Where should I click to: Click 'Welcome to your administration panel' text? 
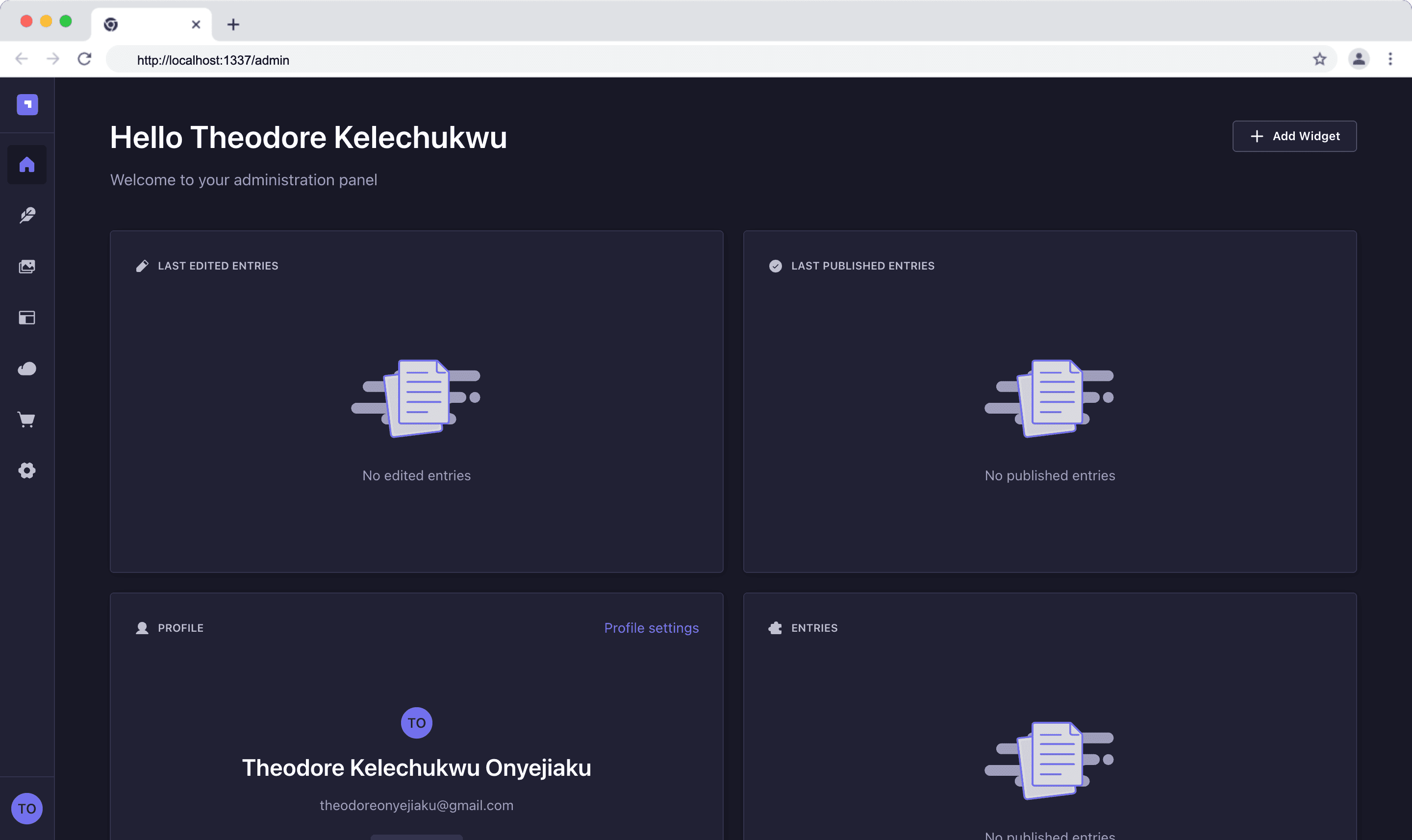click(x=244, y=180)
